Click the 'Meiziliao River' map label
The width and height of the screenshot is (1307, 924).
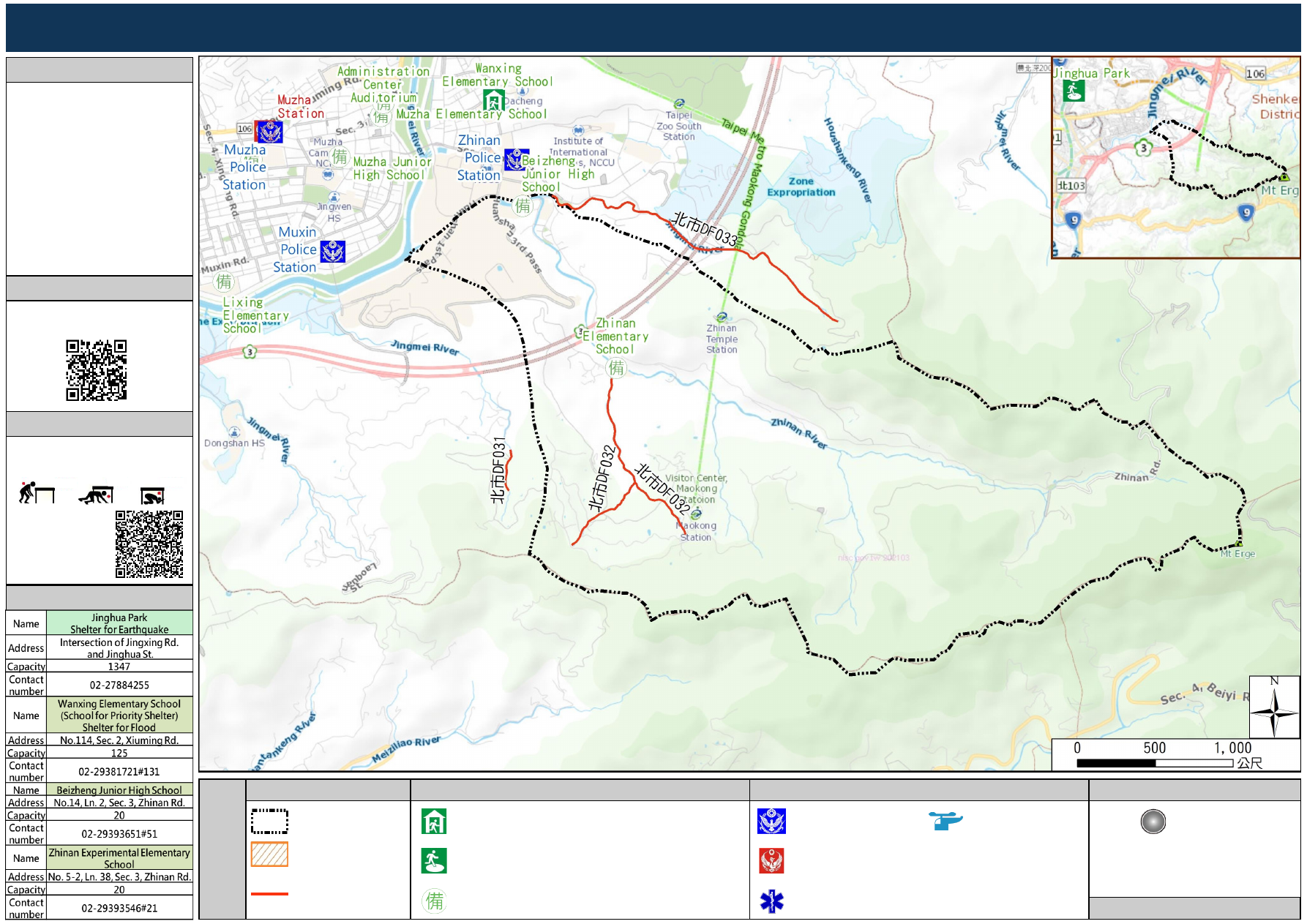(x=406, y=750)
